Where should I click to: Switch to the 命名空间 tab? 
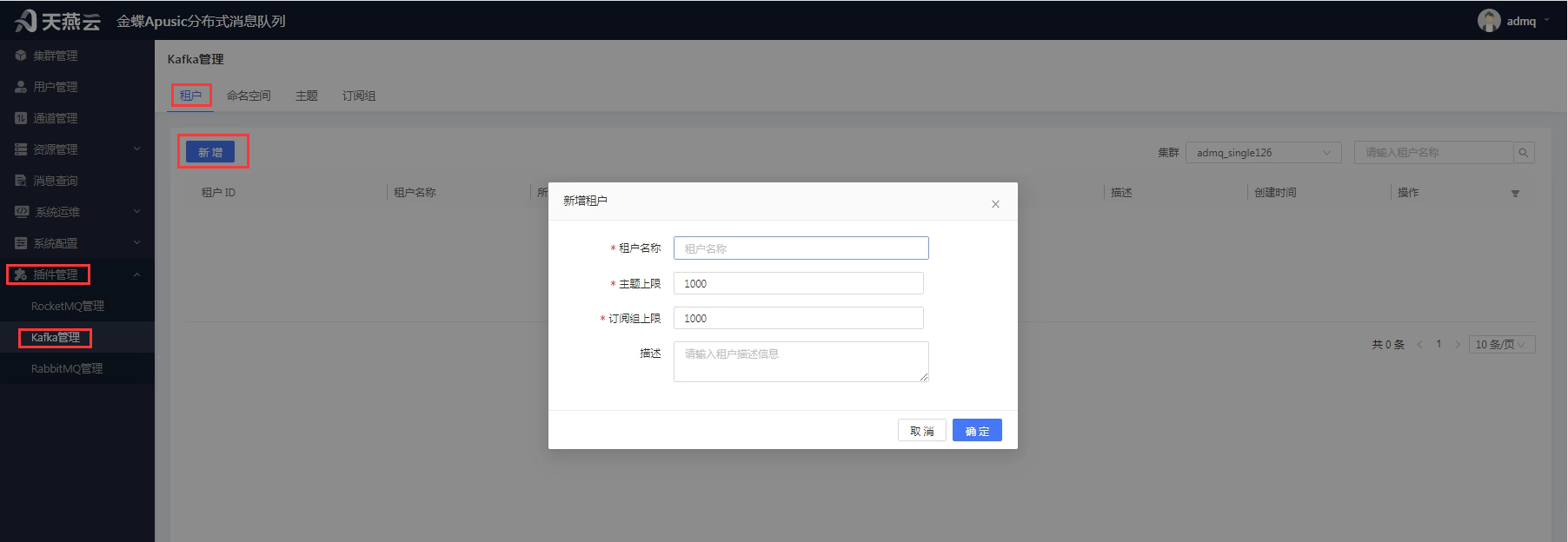(249, 96)
